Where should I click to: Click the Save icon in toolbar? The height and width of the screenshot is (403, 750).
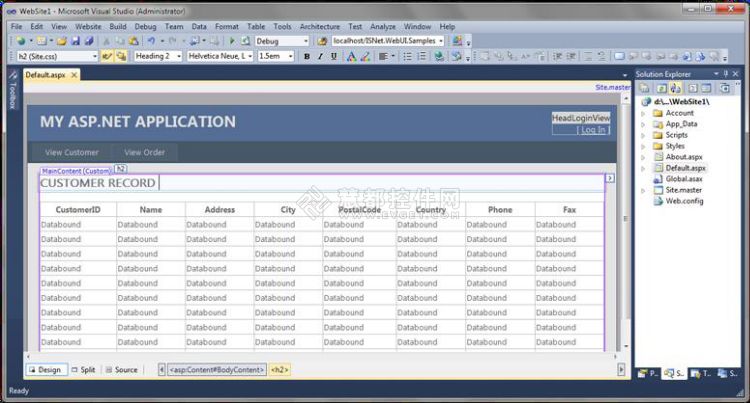[x=75, y=41]
